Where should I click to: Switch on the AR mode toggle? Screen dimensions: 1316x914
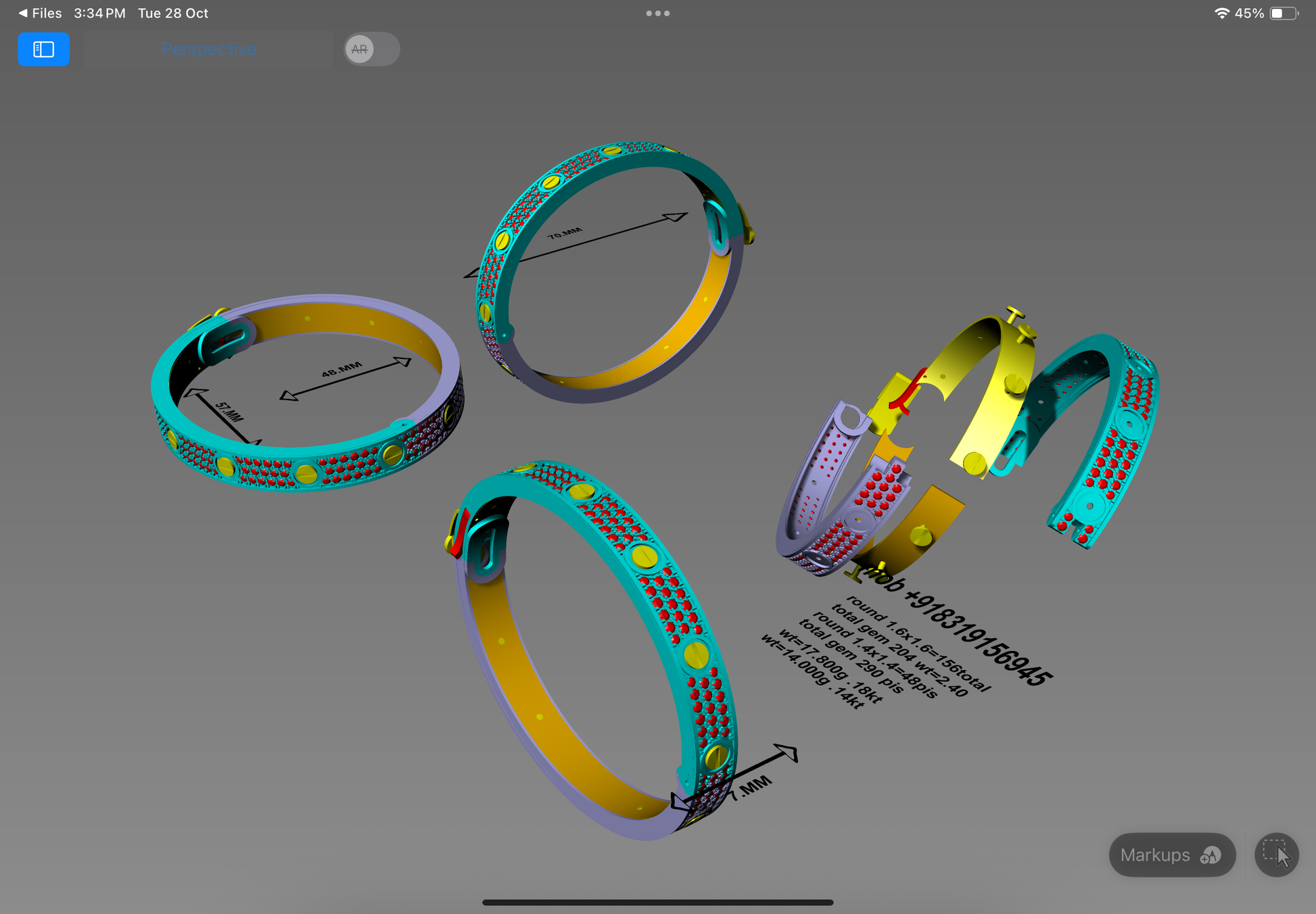click(371, 49)
